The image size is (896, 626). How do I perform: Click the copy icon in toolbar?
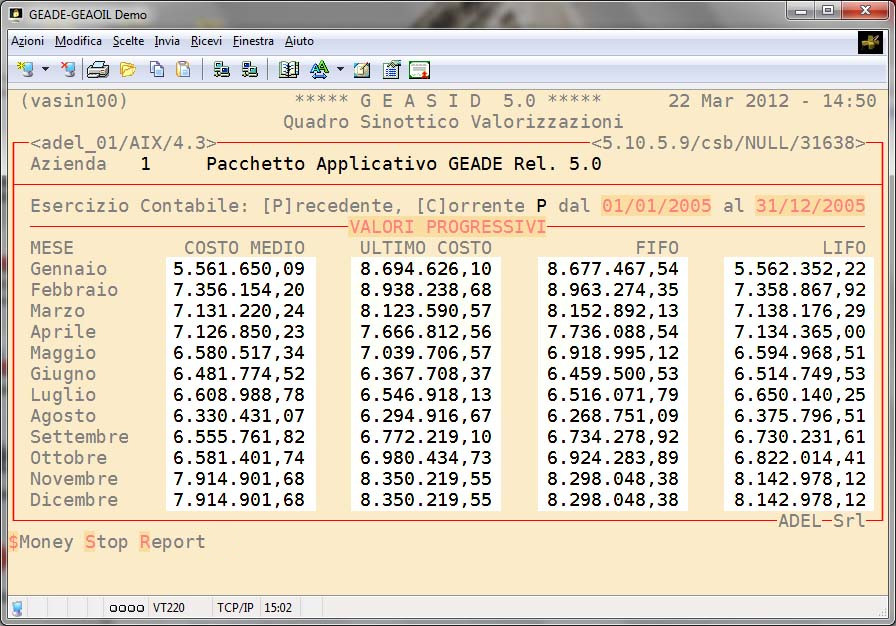[x=156, y=69]
